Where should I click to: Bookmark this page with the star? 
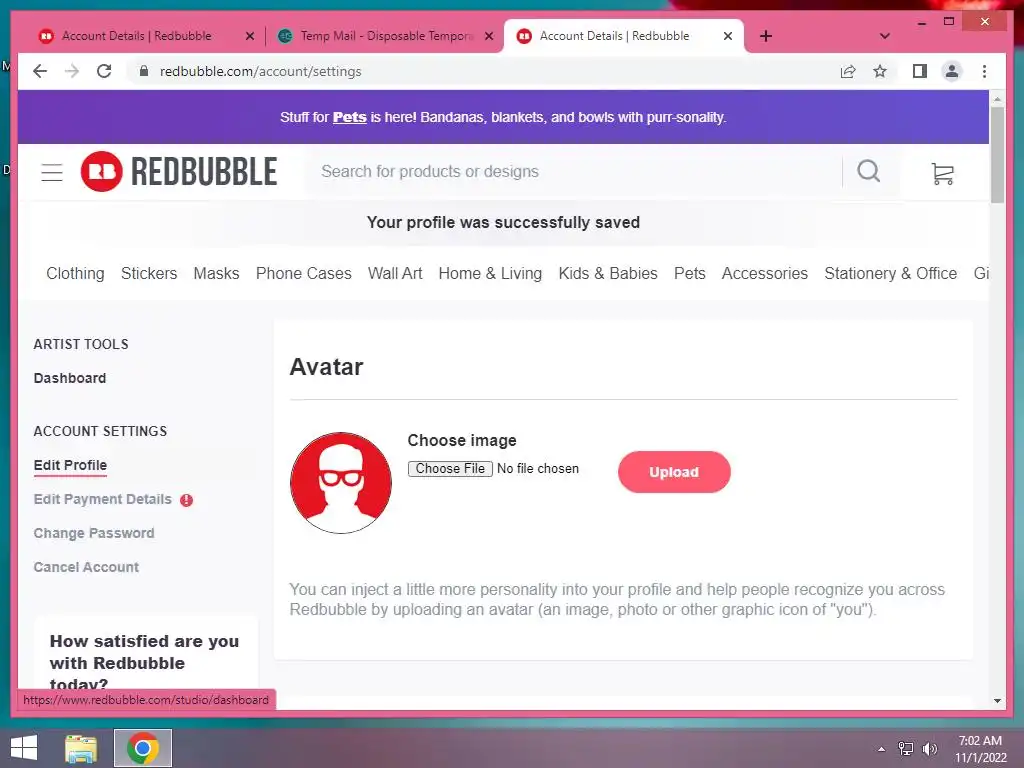880,71
